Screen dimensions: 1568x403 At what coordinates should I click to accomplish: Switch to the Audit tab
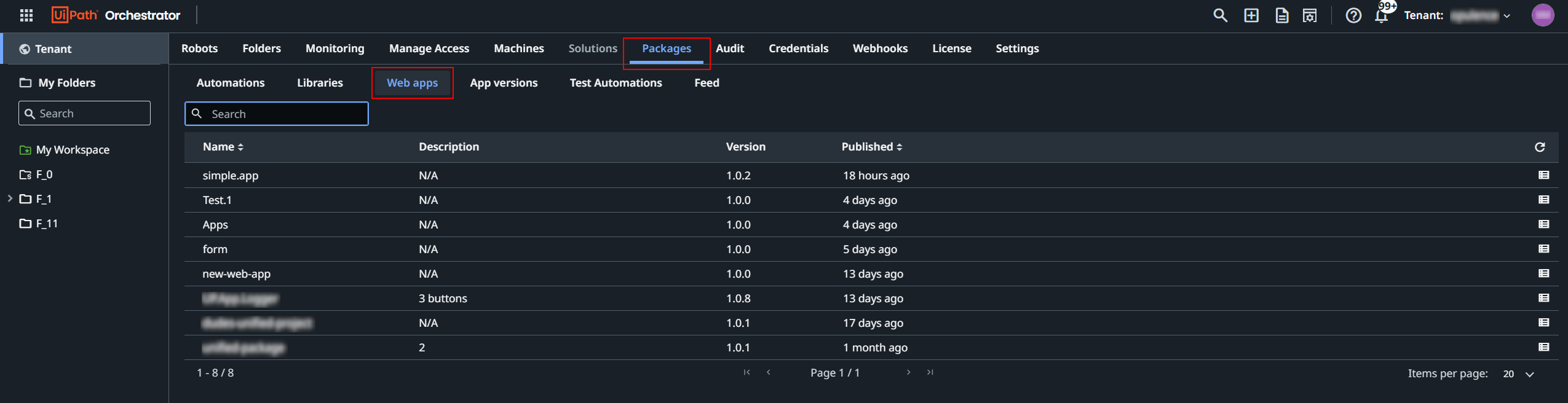(730, 49)
